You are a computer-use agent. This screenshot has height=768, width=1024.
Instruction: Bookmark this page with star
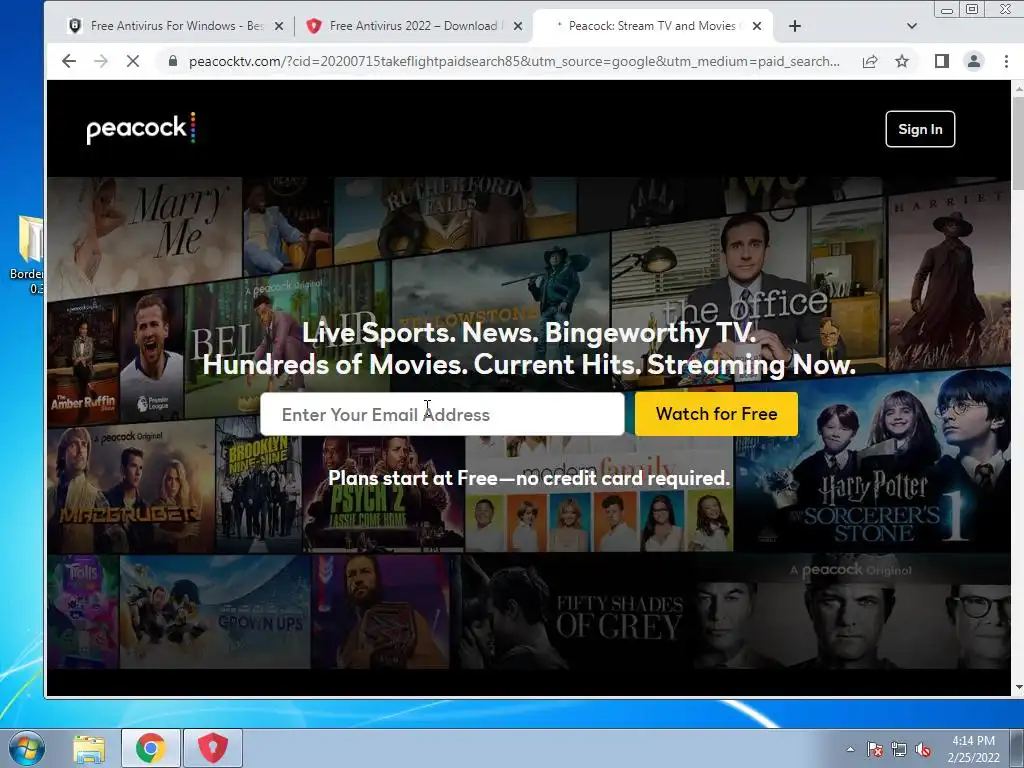(902, 61)
